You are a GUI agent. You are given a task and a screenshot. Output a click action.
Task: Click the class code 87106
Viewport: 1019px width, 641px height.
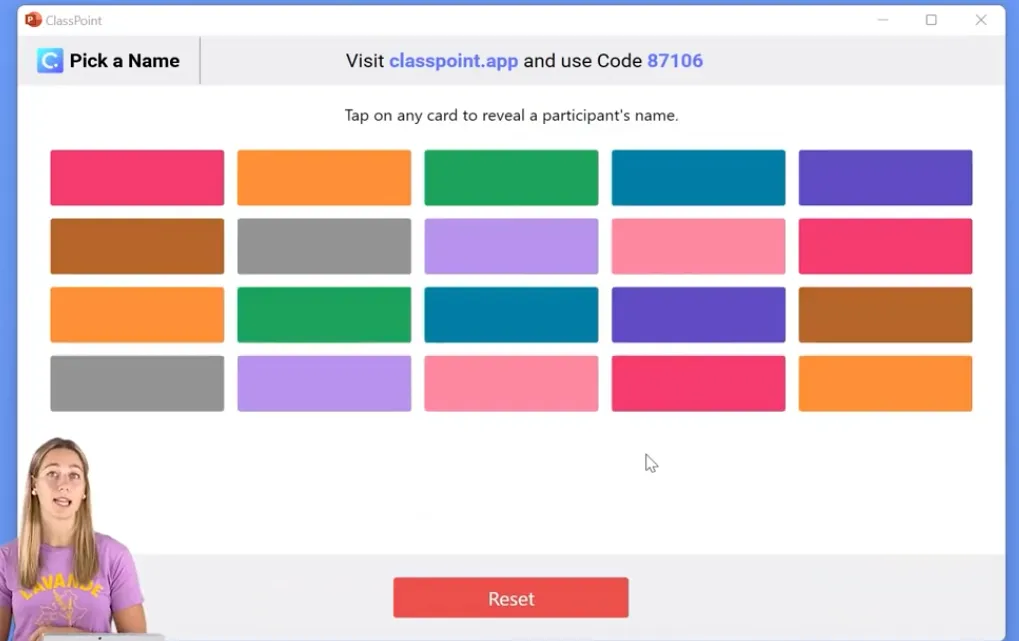pos(674,61)
